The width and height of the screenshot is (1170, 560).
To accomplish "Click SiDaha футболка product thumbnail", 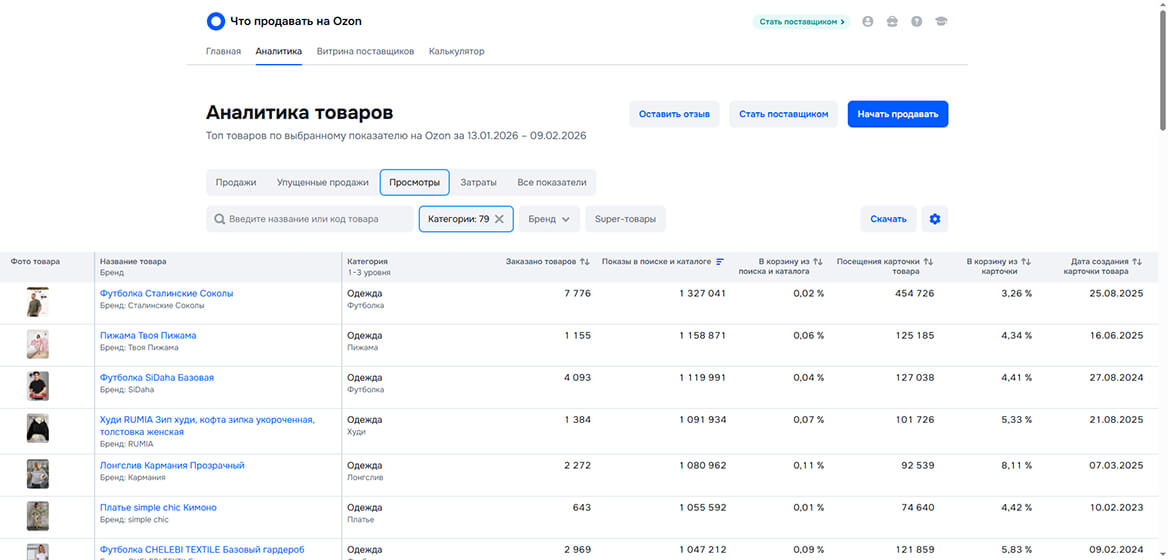I will click(37, 386).
